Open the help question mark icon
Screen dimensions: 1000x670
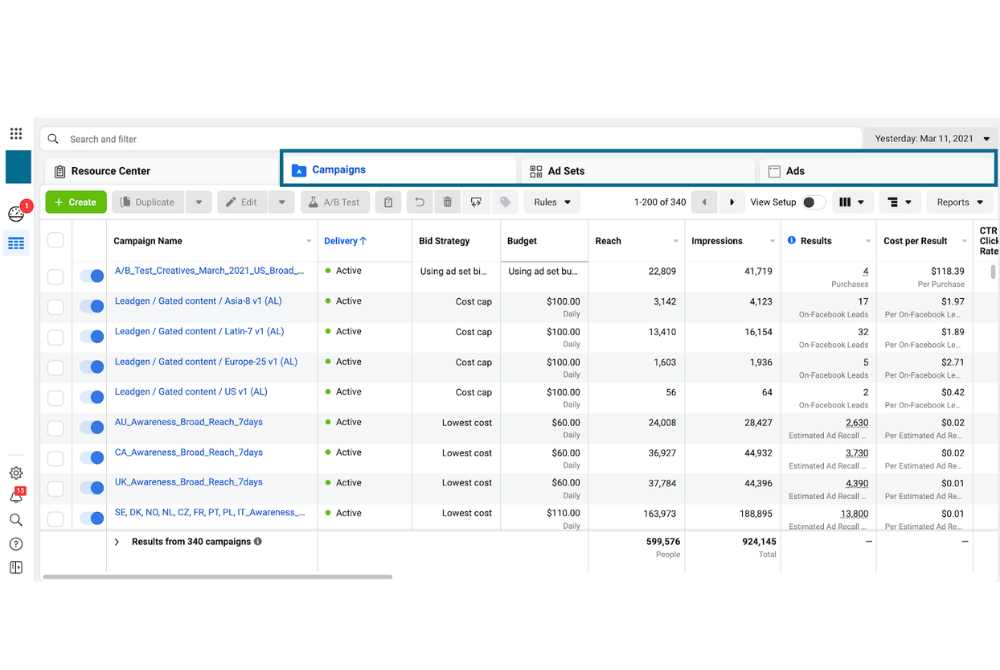coord(16,544)
